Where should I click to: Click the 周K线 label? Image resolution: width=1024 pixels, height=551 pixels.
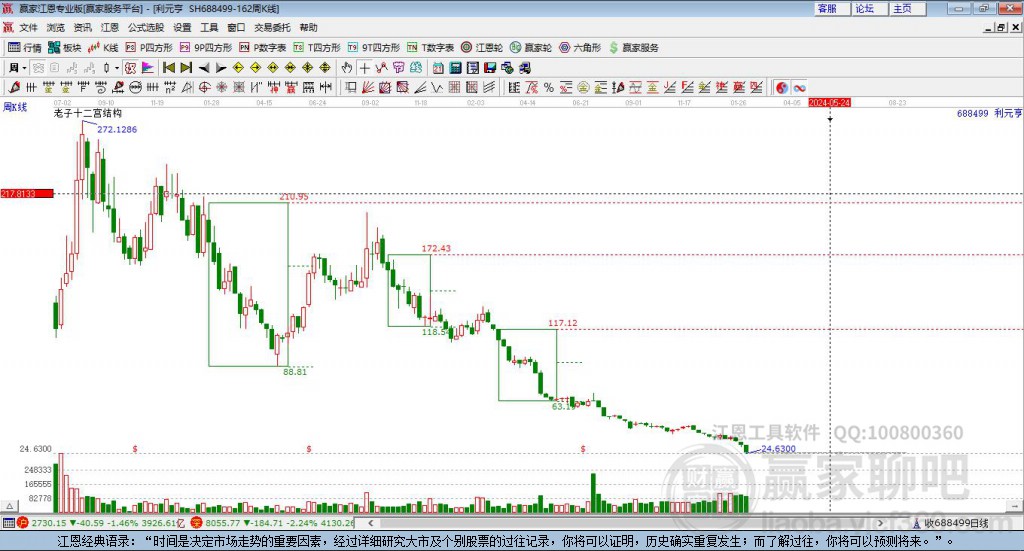[x=15, y=107]
